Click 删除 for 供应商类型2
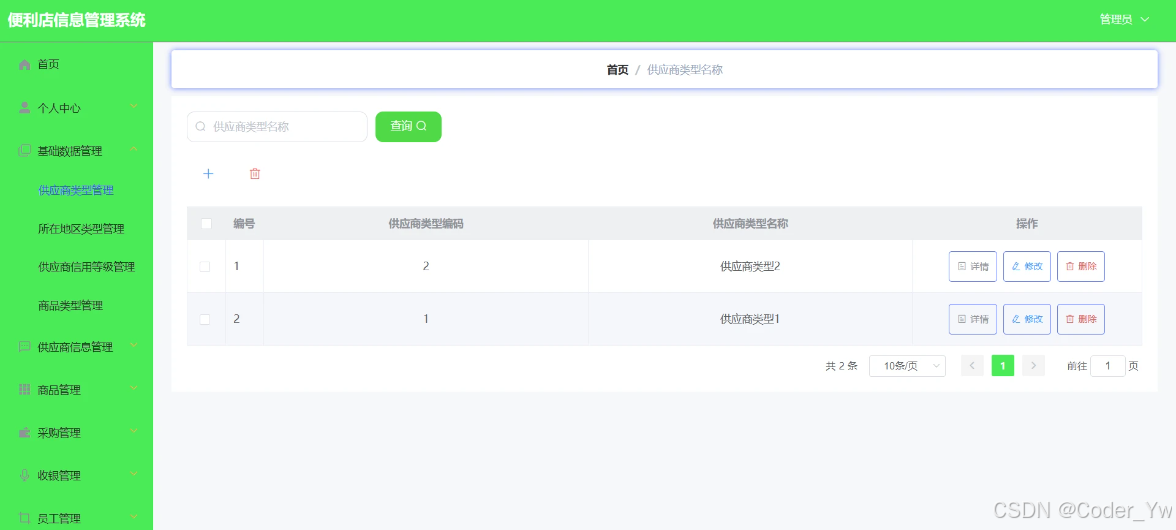Screen dimensions: 1176x530 pos(1081,266)
